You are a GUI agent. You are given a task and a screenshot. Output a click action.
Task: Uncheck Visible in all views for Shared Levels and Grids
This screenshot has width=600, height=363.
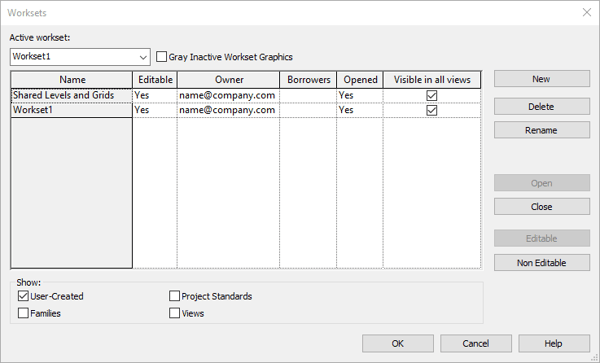click(x=432, y=95)
